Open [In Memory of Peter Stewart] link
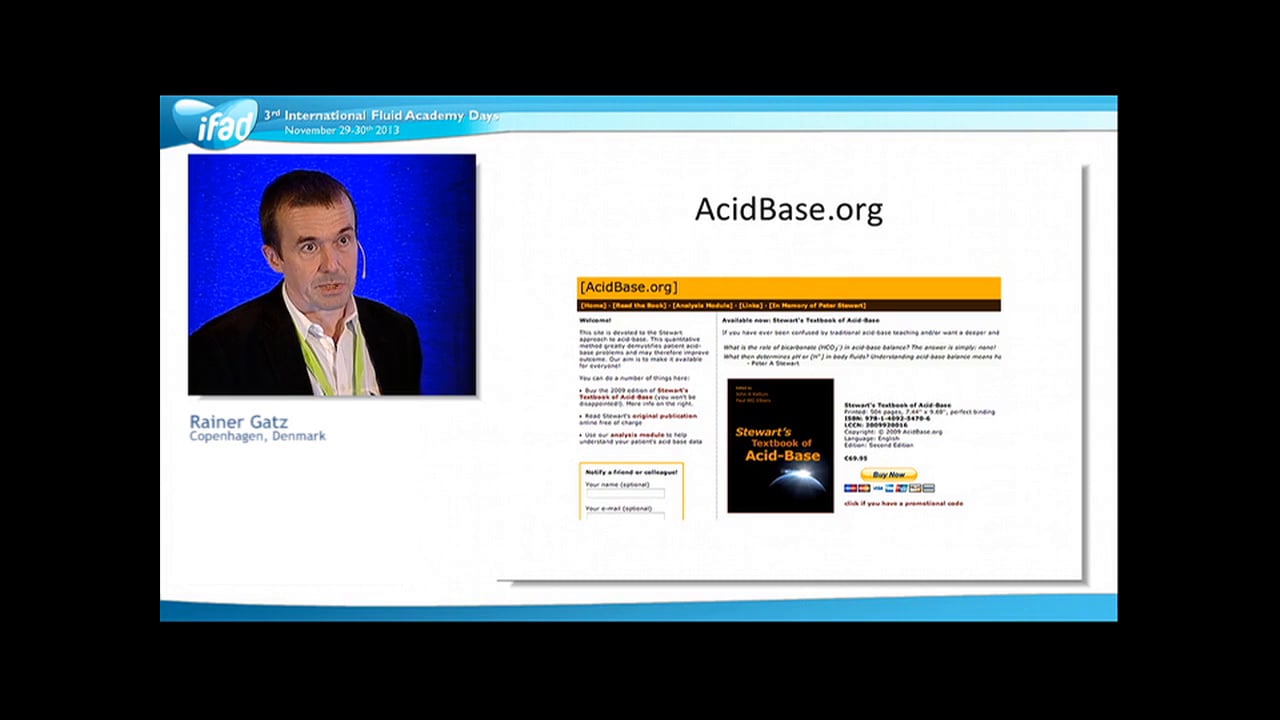 click(x=818, y=305)
